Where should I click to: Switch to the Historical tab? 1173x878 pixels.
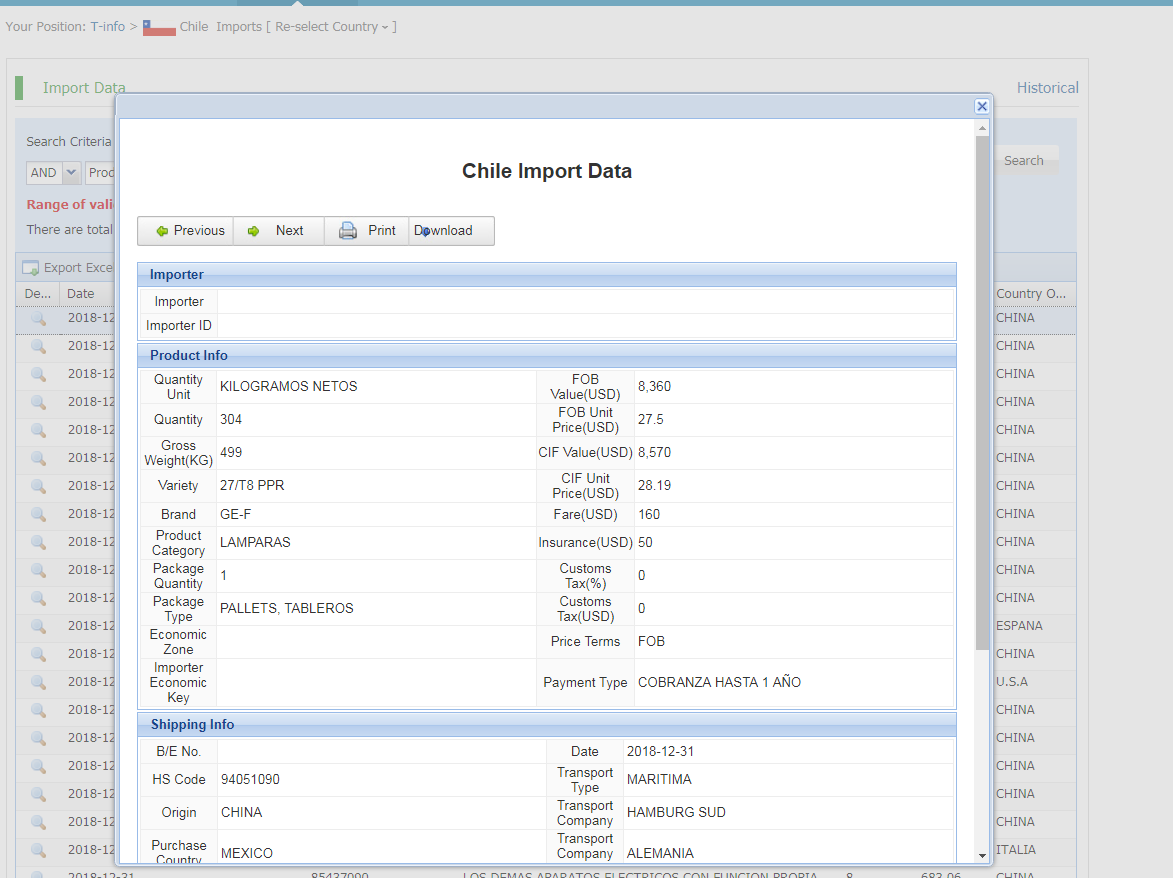point(1047,88)
